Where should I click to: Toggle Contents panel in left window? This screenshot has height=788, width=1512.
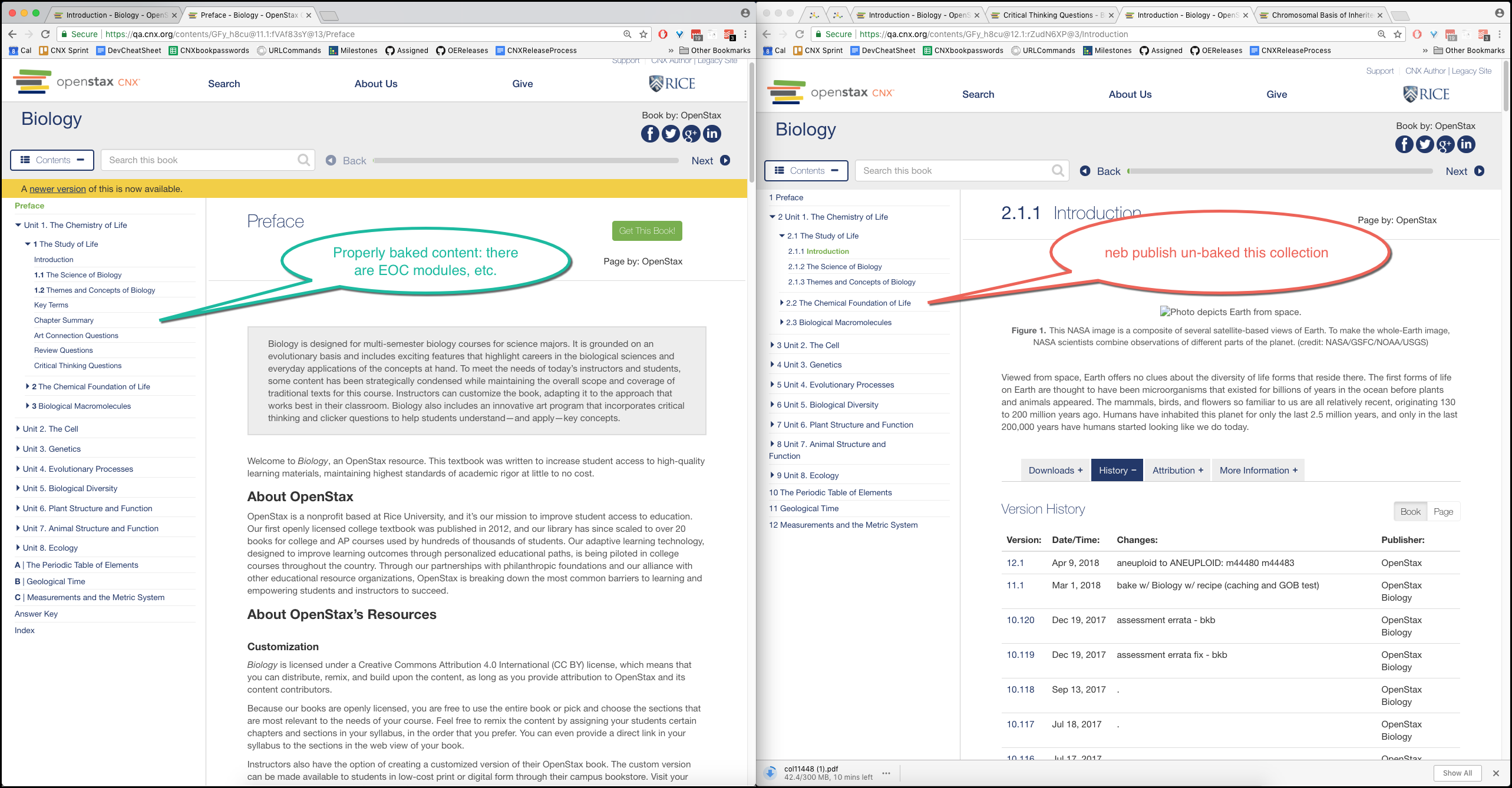pyautogui.click(x=52, y=160)
